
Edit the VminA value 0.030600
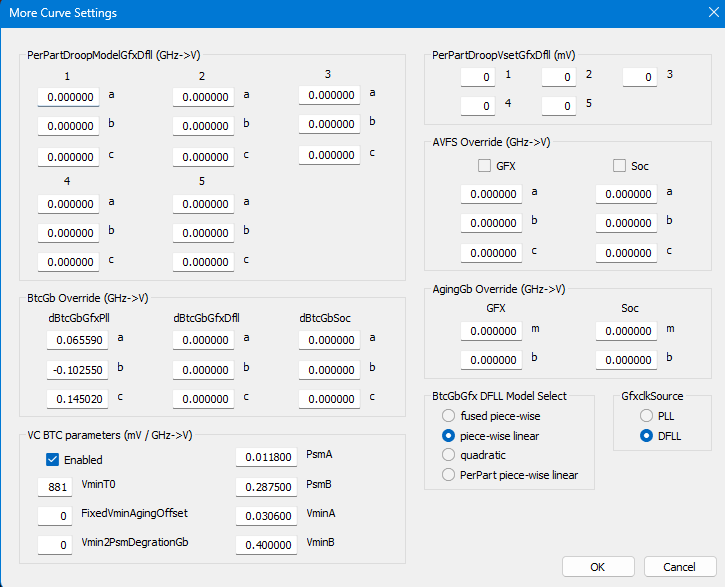pyautogui.click(x=266, y=516)
